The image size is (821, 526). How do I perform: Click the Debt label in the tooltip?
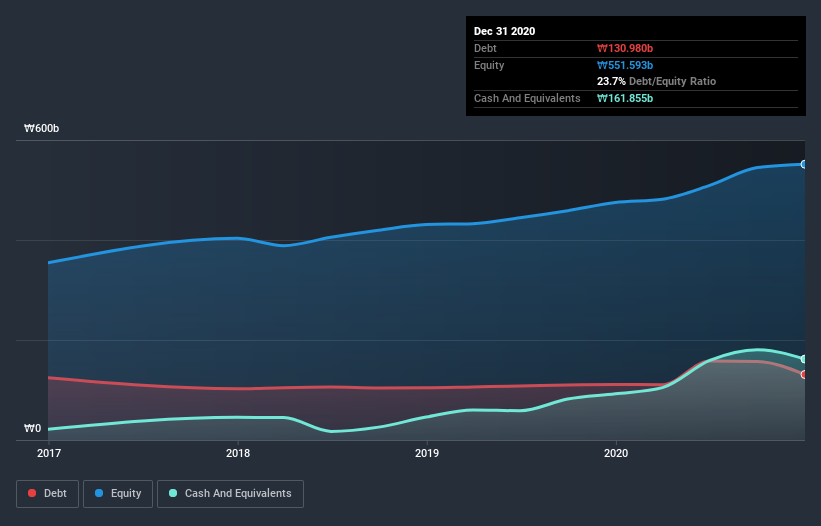[x=485, y=48]
